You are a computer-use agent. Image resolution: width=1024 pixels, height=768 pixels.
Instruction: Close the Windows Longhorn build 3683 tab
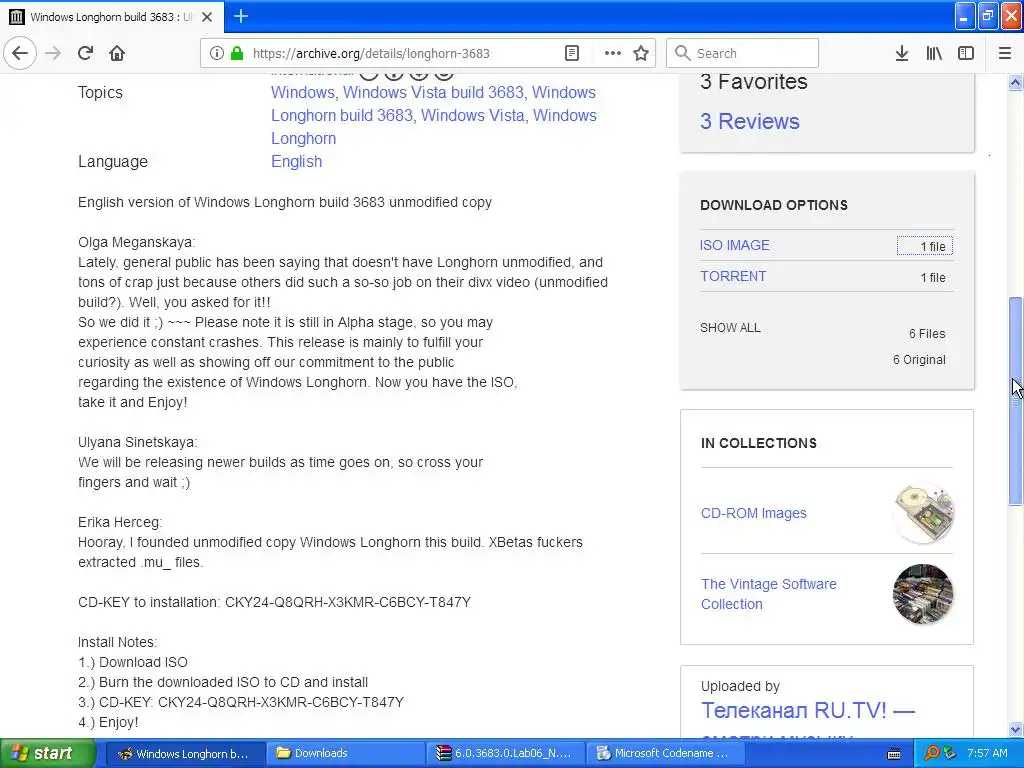point(207,17)
